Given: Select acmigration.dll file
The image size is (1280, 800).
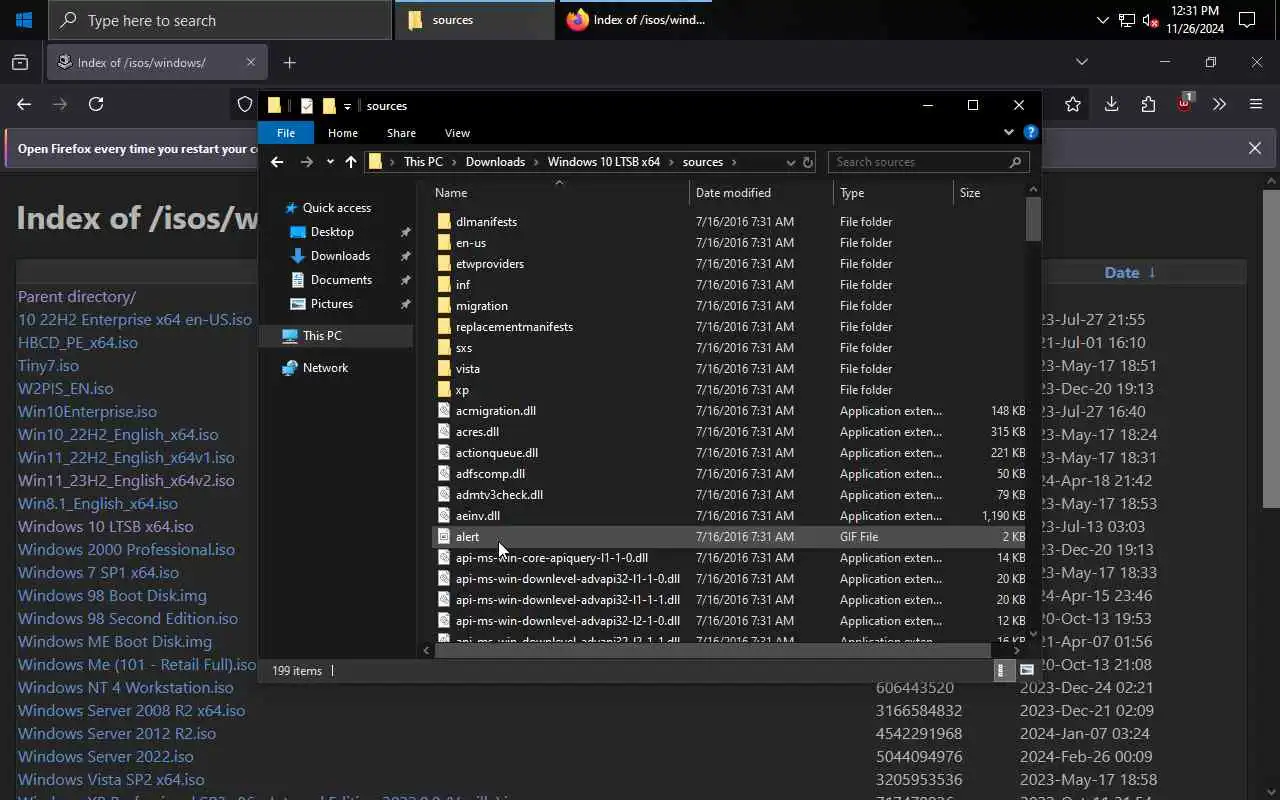Looking at the screenshot, I should point(495,411).
